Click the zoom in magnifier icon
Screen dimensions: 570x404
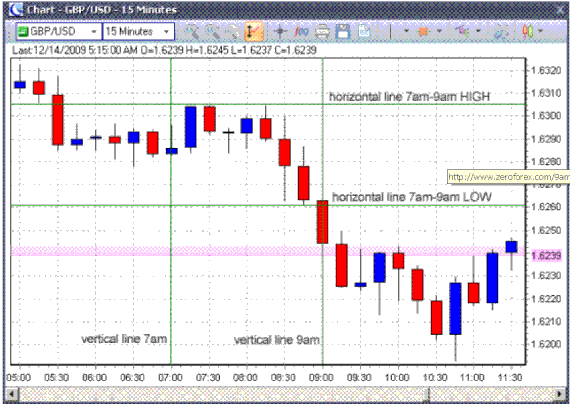192,32
